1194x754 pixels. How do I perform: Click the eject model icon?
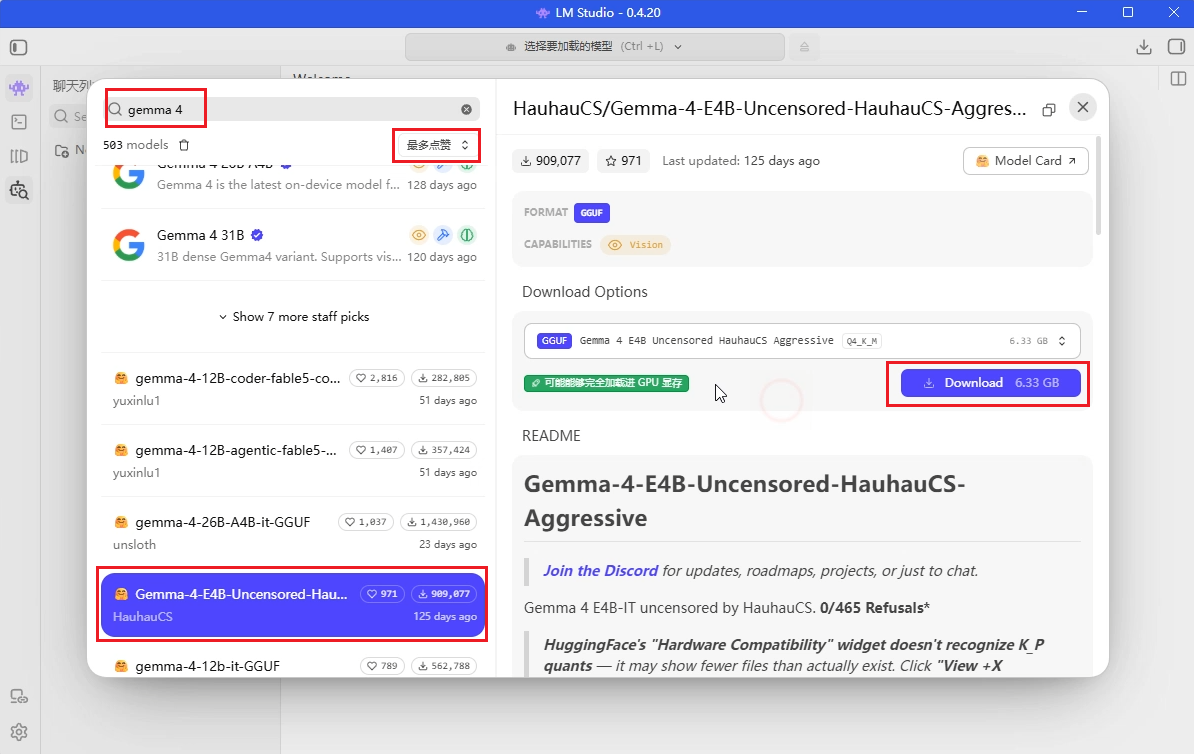coord(804,47)
